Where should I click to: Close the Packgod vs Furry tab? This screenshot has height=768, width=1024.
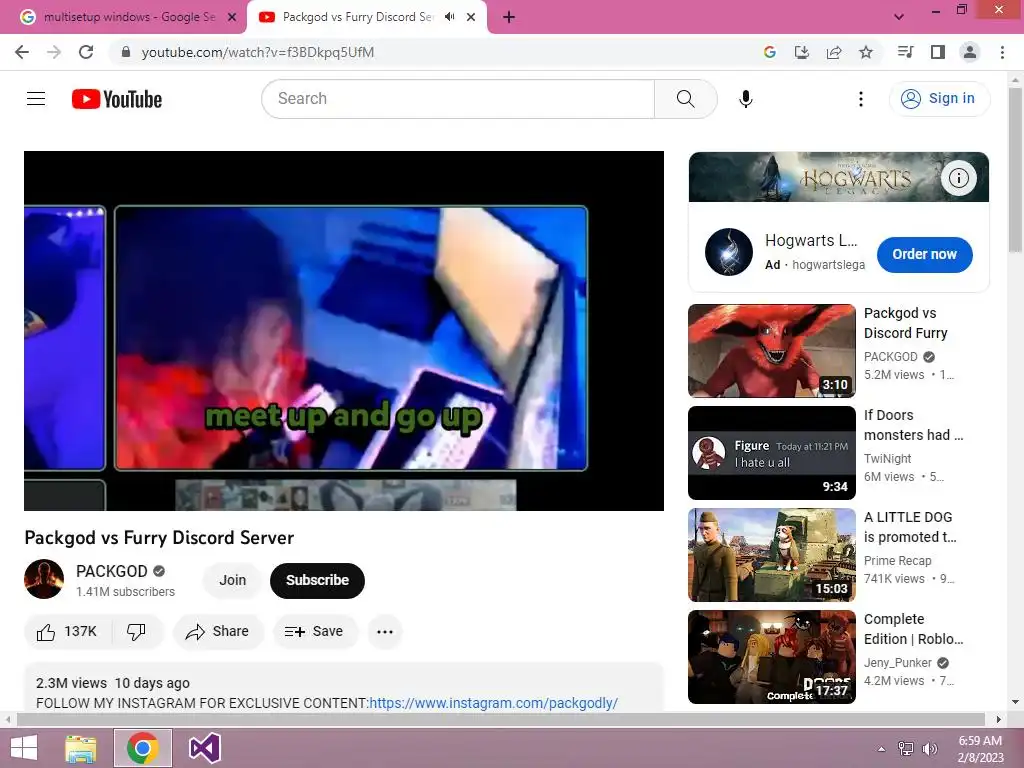tap(471, 18)
